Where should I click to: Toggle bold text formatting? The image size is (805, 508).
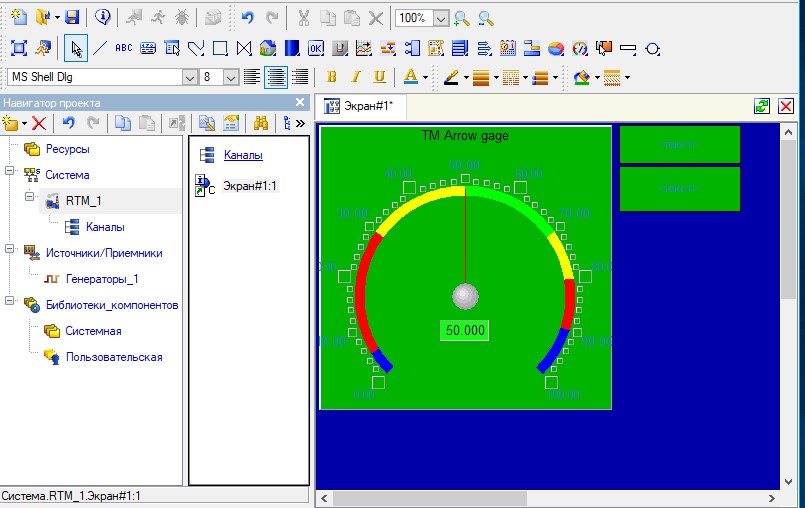(332, 77)
